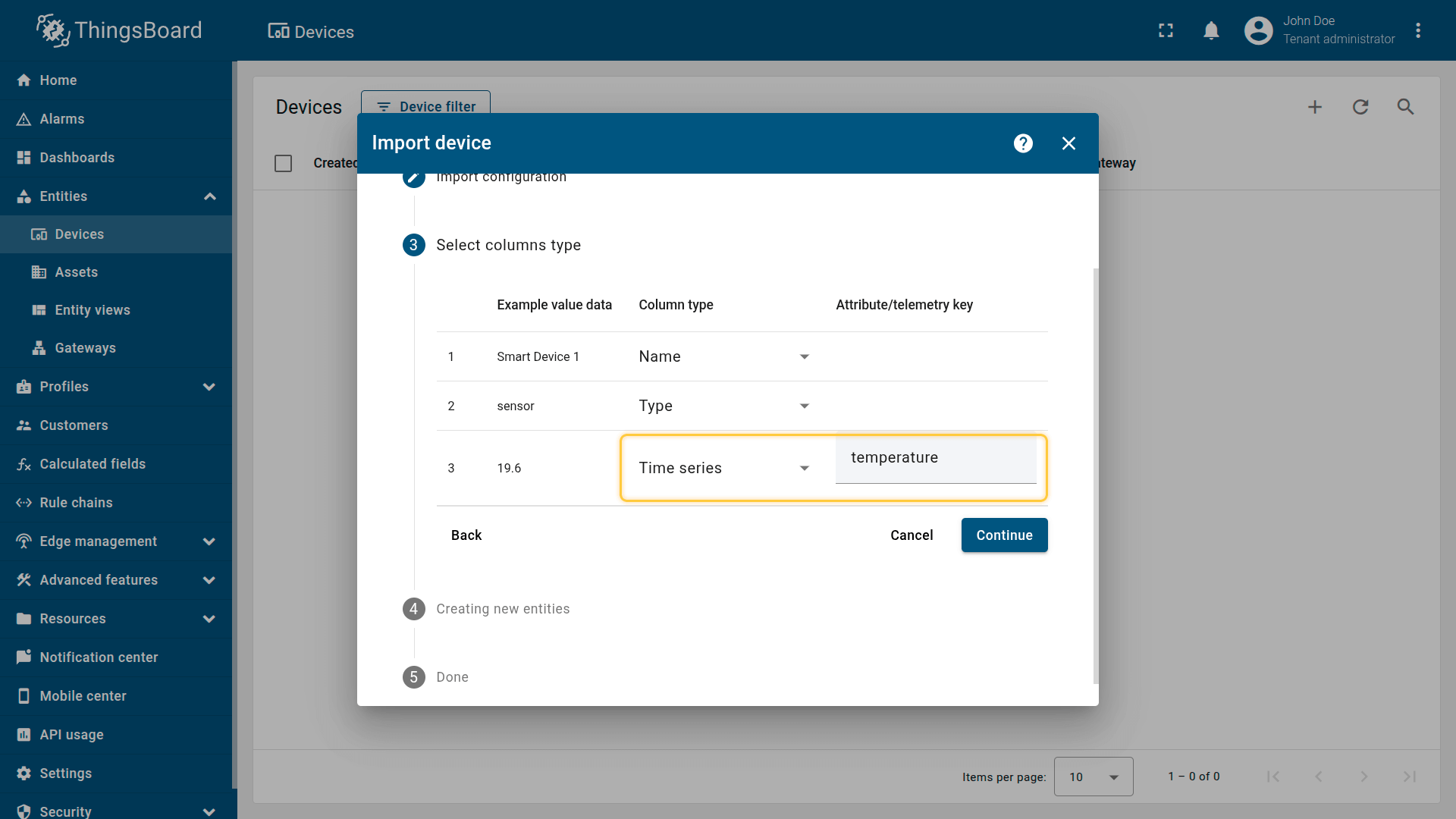1456x819 pixels.
Task: Open Rule chains in the sidebar
Action: [76, 503]
